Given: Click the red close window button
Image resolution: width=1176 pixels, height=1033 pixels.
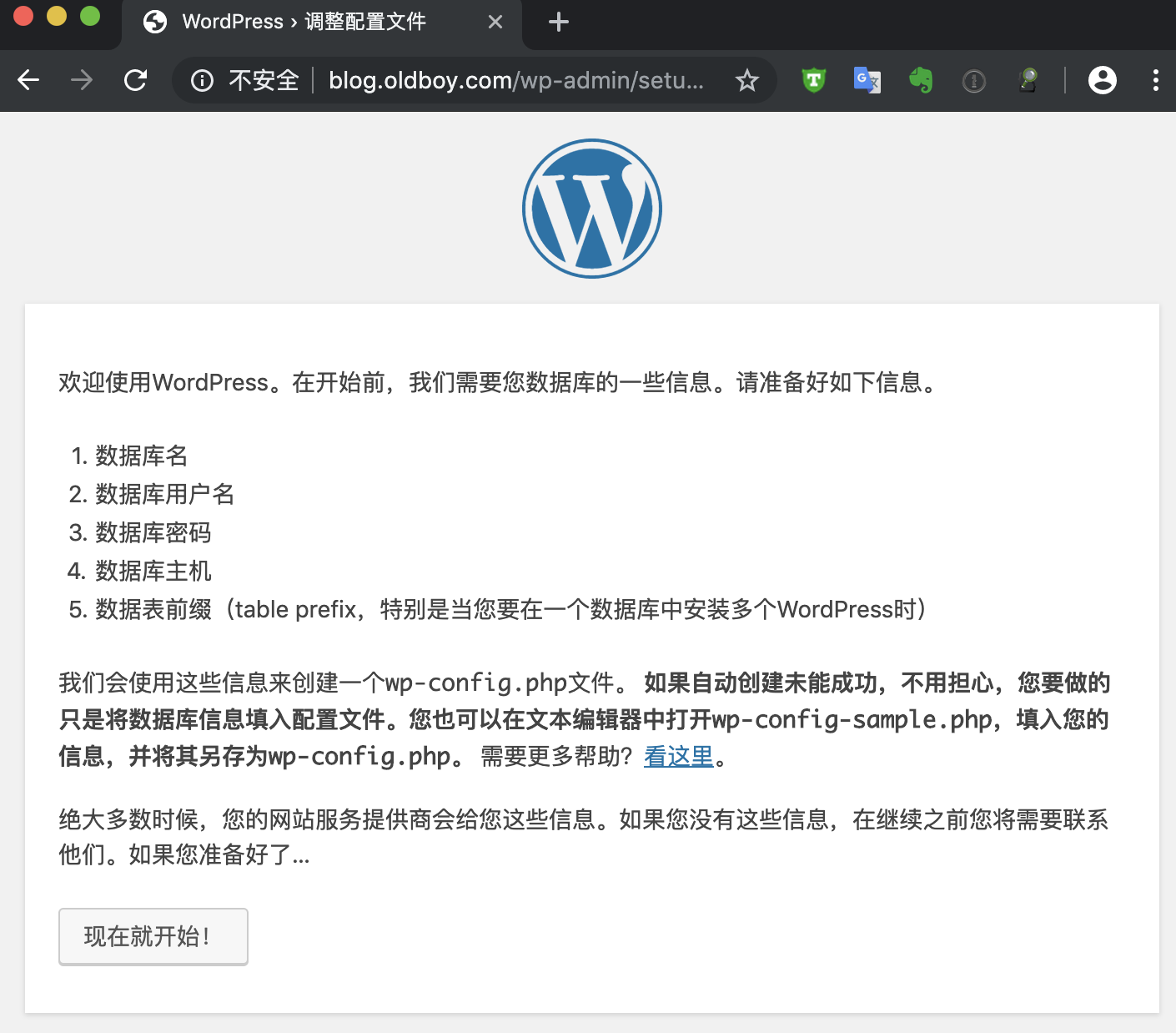Looking at the screenshot, I should pyautogui.click(x=23, y=17).
